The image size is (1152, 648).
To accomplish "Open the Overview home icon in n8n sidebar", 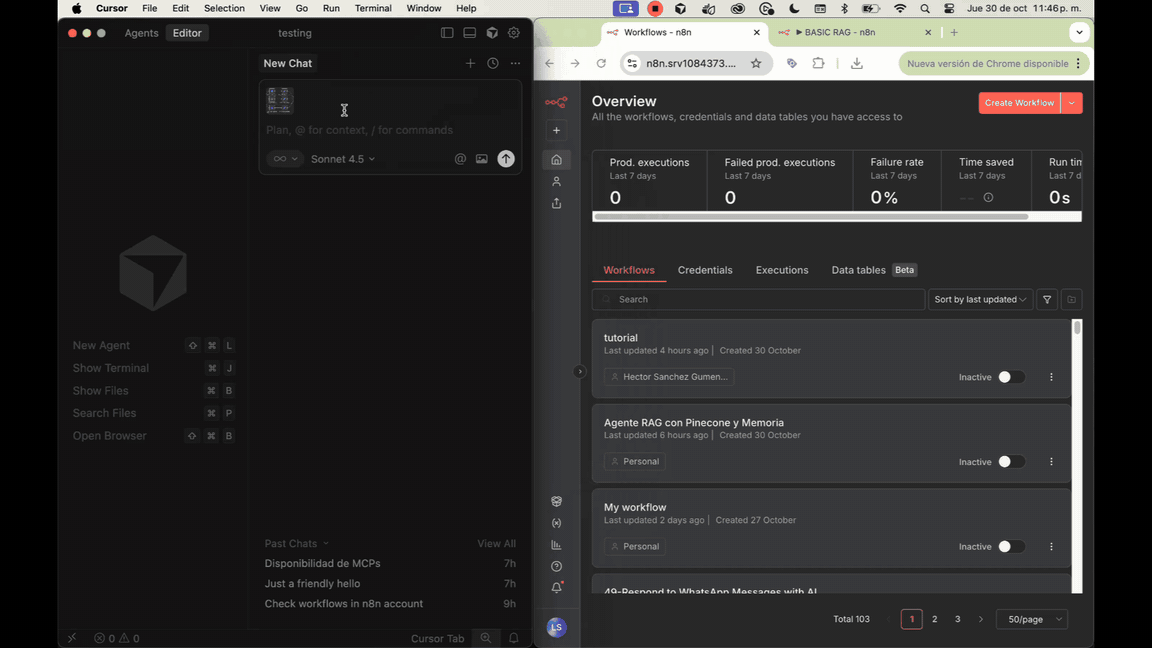I will click(x=556, y=160).
